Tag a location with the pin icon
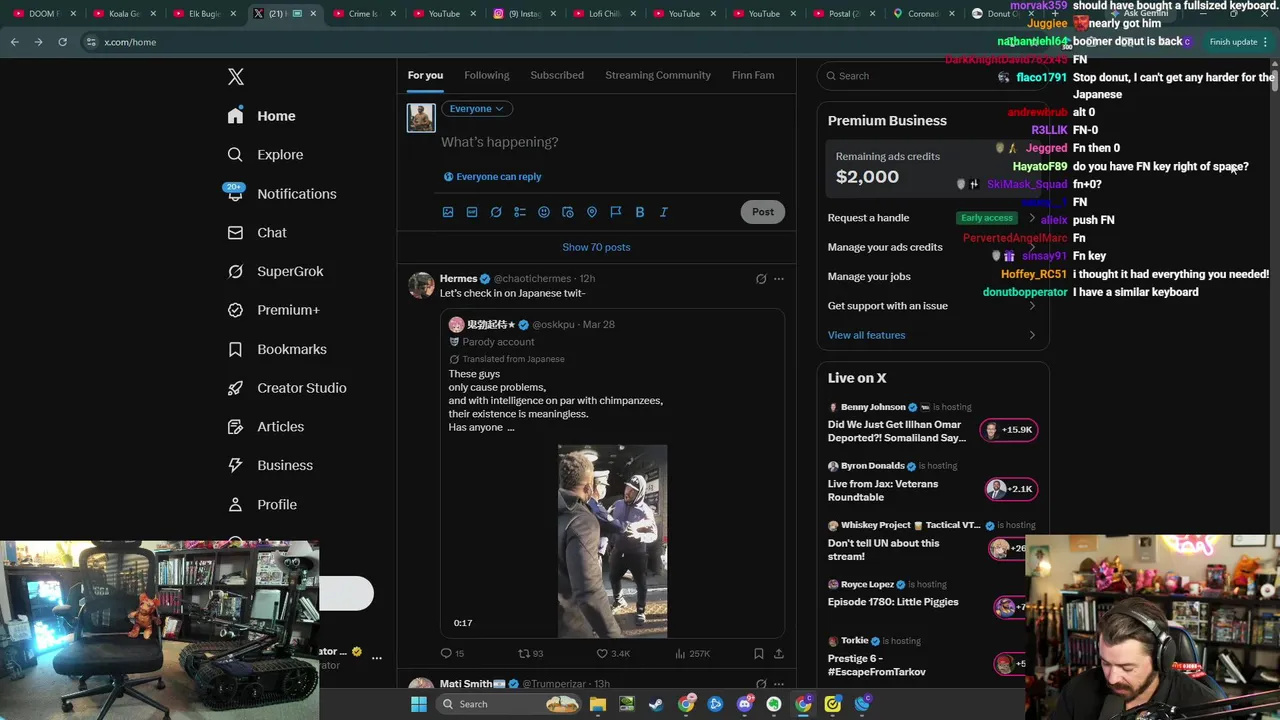The height and width of the screenshot is (720, 1280). (592, 212)
